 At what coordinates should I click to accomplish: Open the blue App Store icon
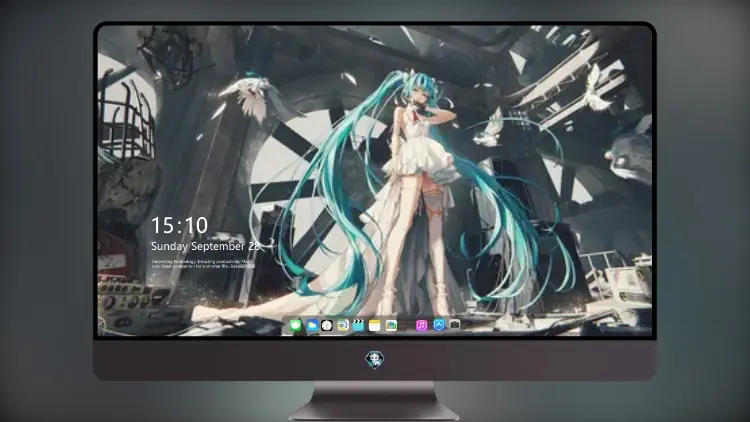coord(439,325)
